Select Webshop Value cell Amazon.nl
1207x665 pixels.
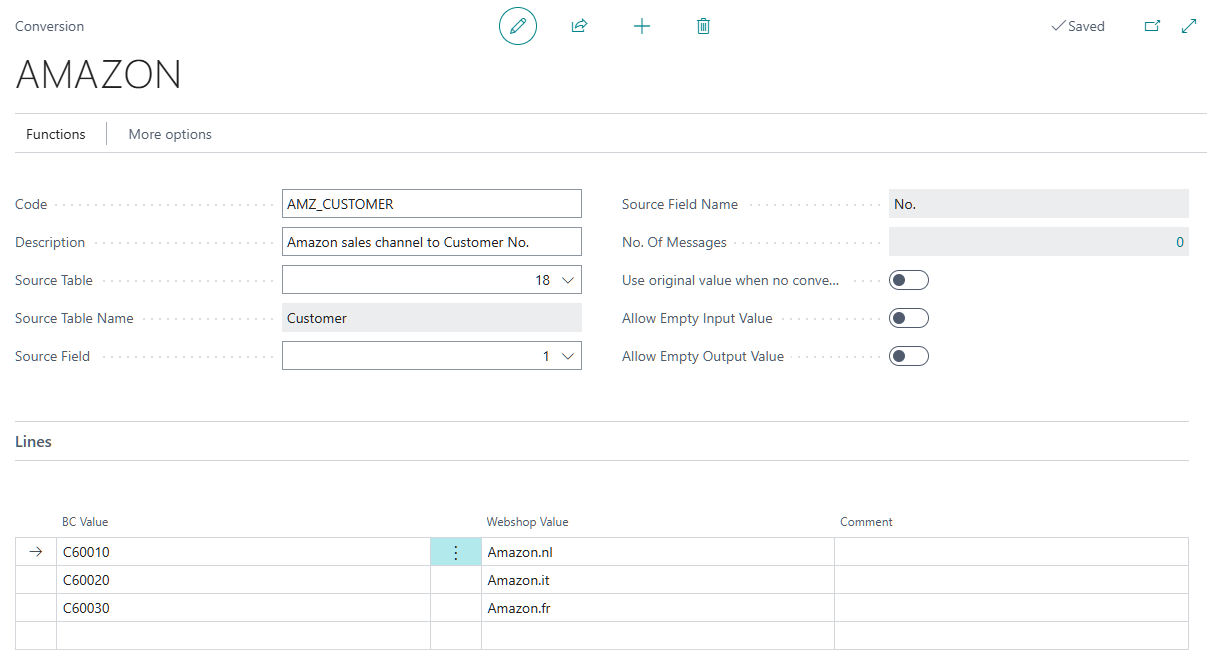click(658, 552)
